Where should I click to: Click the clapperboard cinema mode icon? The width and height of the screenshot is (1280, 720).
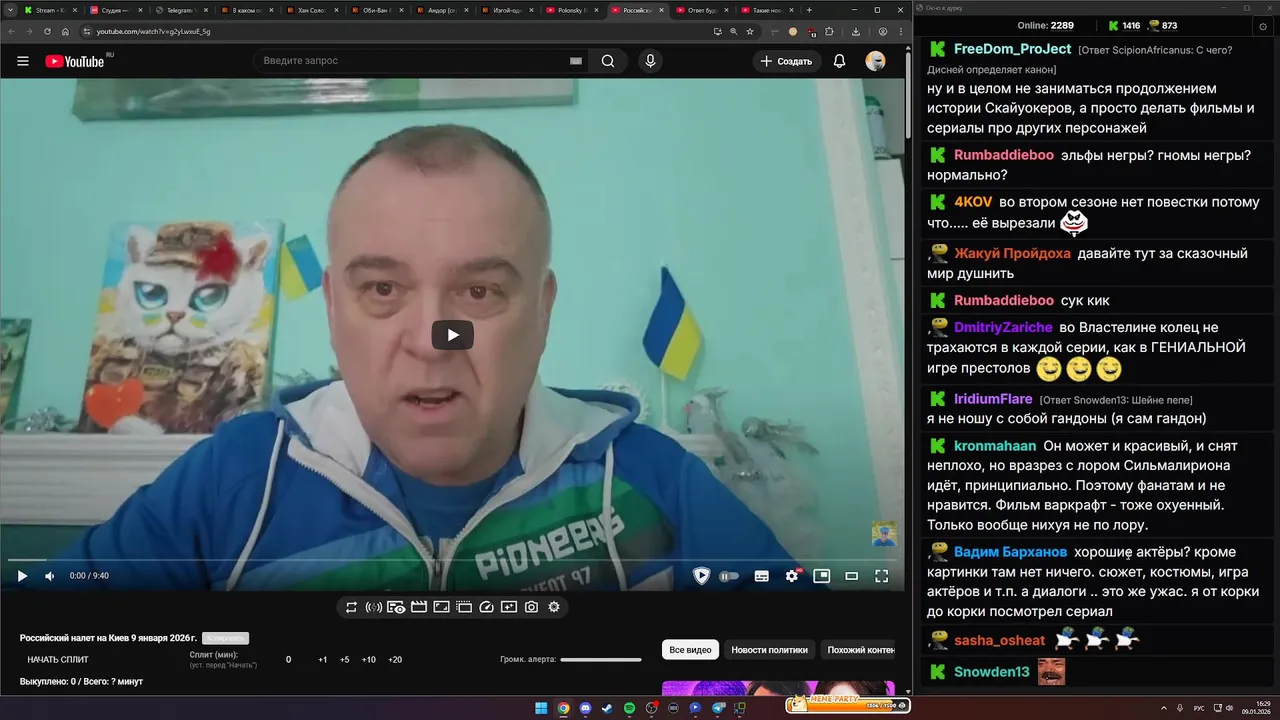[x=419, y=607]
